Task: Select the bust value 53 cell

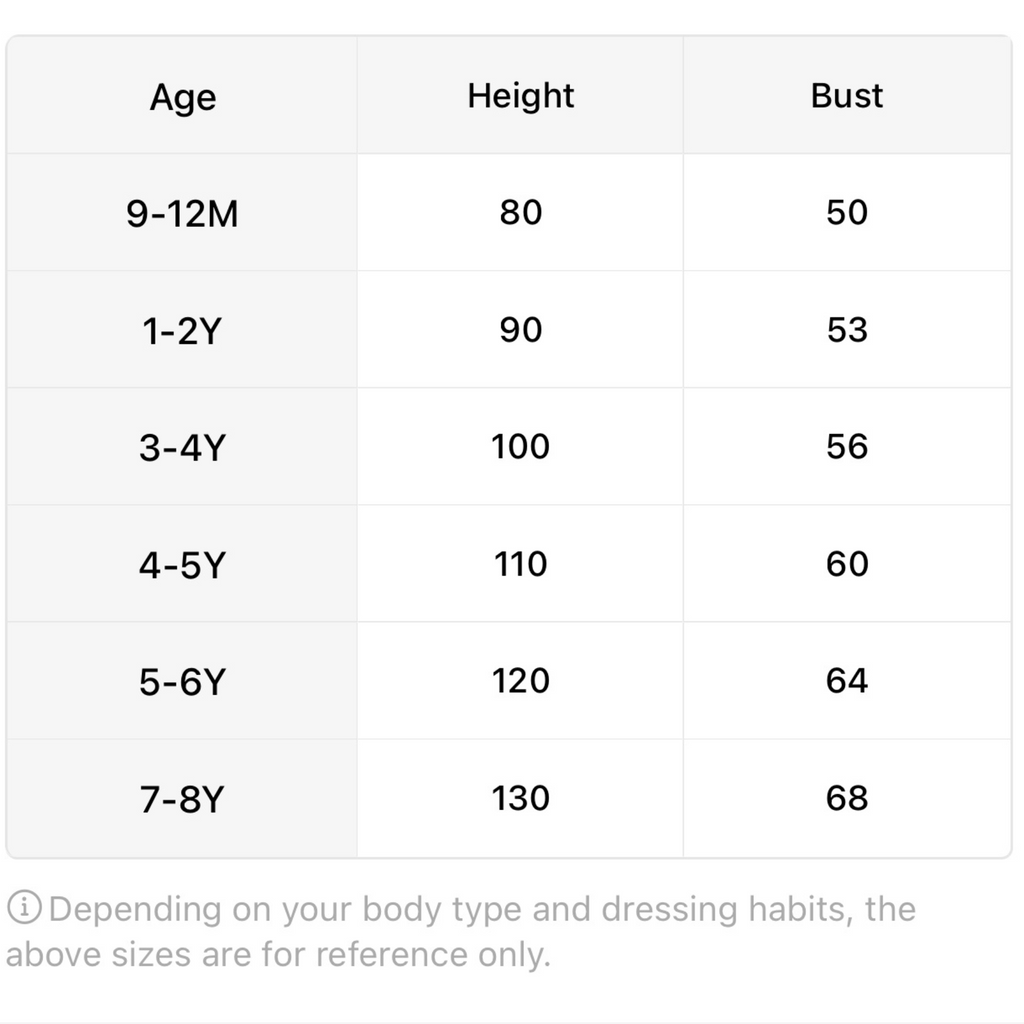Action: pyautogui.click(x=847, y=330)
